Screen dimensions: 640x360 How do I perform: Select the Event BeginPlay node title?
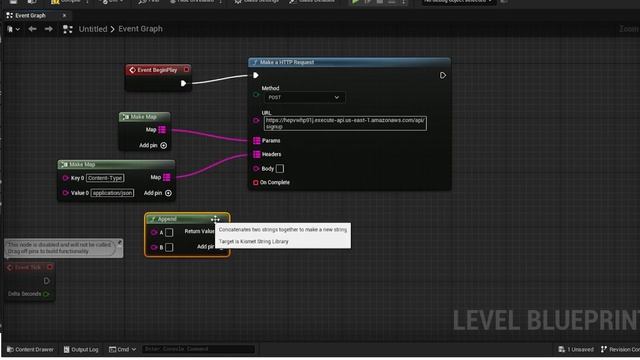pos(157,70)
